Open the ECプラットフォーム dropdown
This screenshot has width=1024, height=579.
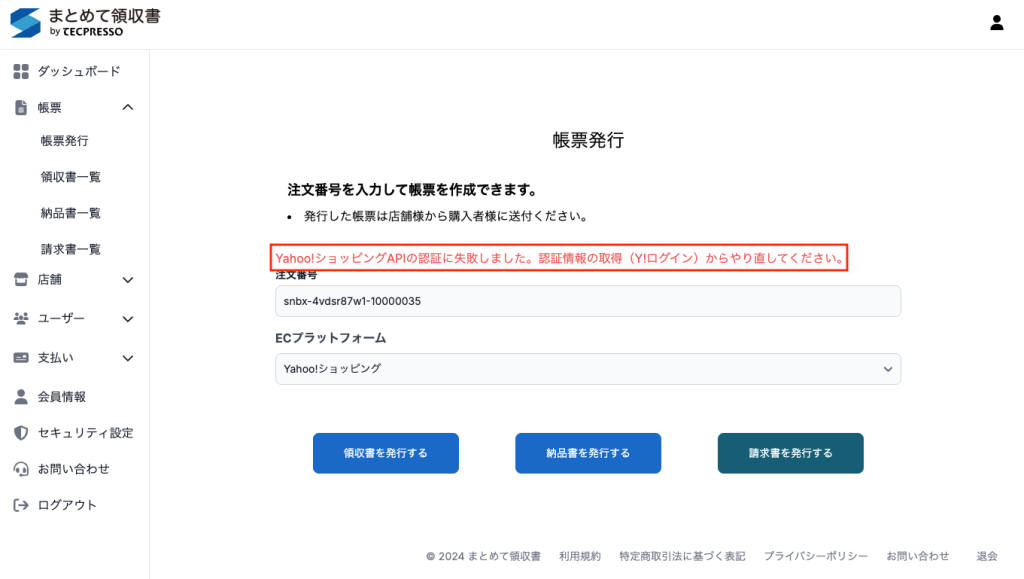tap(587, 369)
